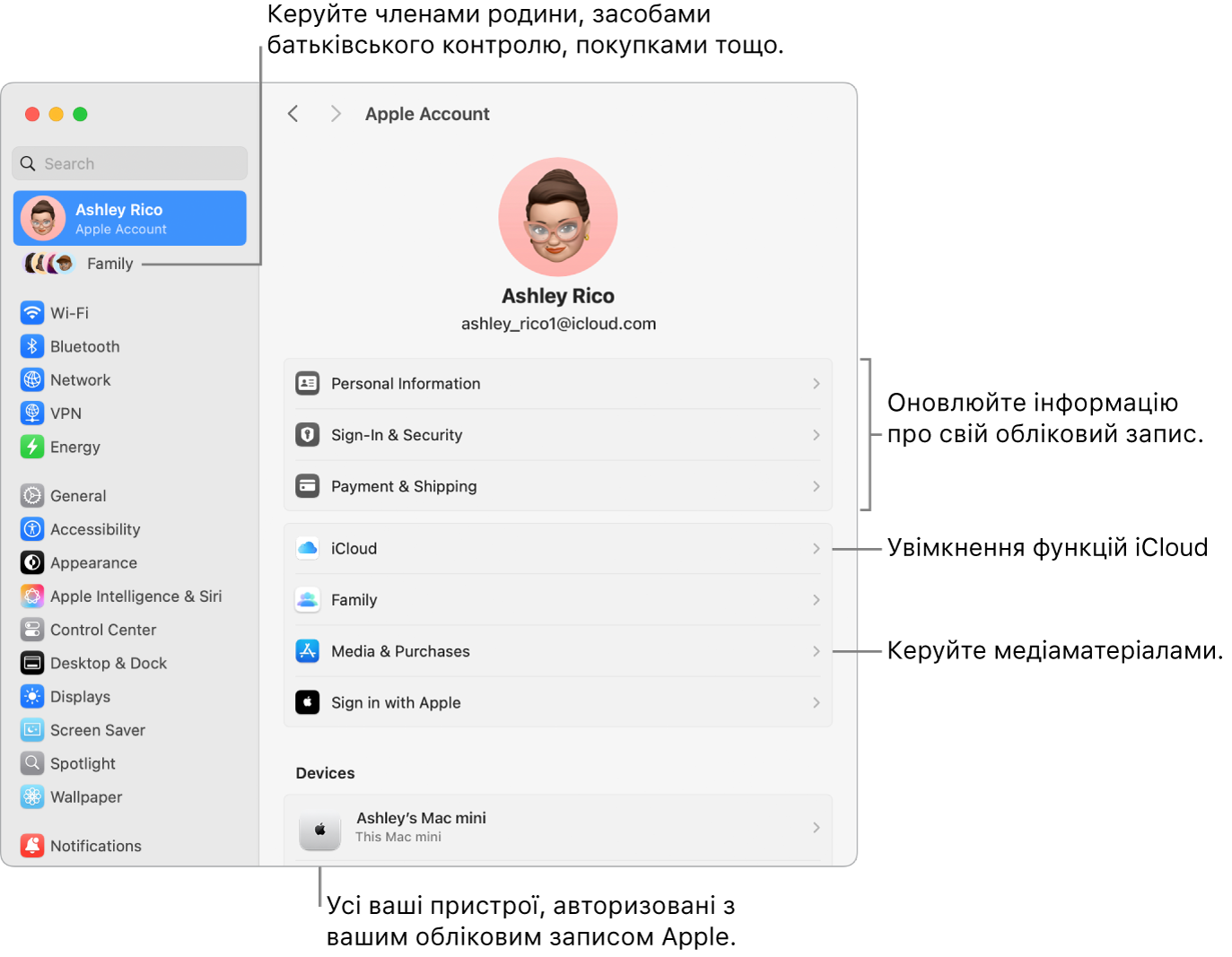Expand Sign-In & Security row chevron
Viewport: 1232px width, 957px height.
(x=816, y=435)
